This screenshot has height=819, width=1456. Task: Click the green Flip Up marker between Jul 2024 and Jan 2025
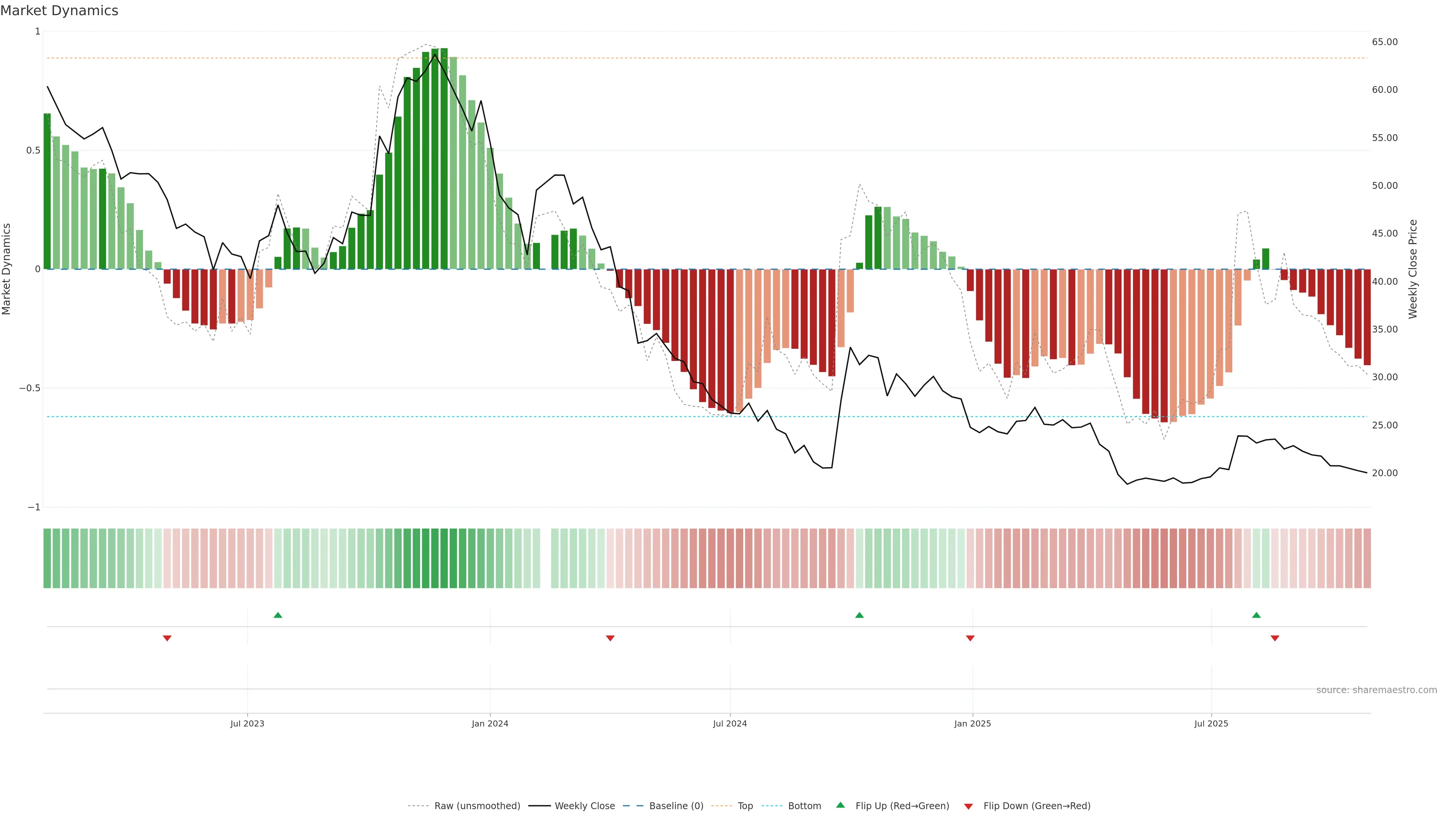tap(859, 615)
